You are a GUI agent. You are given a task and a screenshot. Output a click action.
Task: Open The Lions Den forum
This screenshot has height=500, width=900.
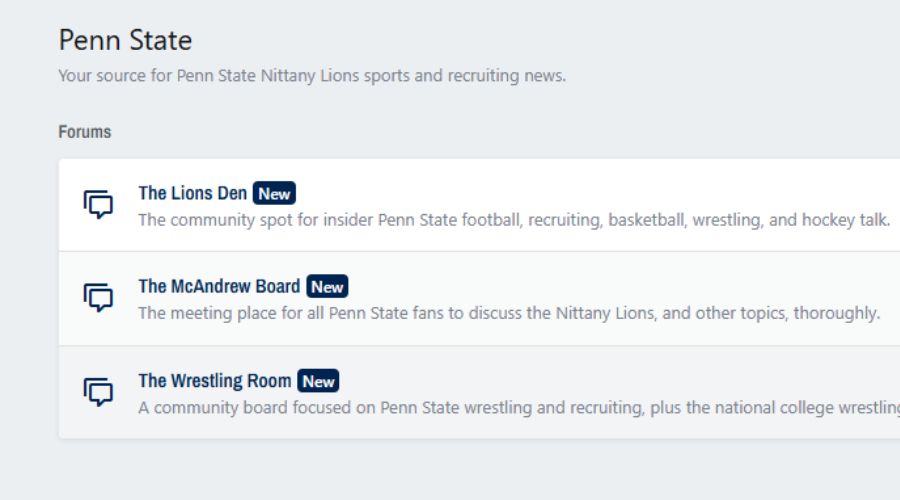pos(192,193)
